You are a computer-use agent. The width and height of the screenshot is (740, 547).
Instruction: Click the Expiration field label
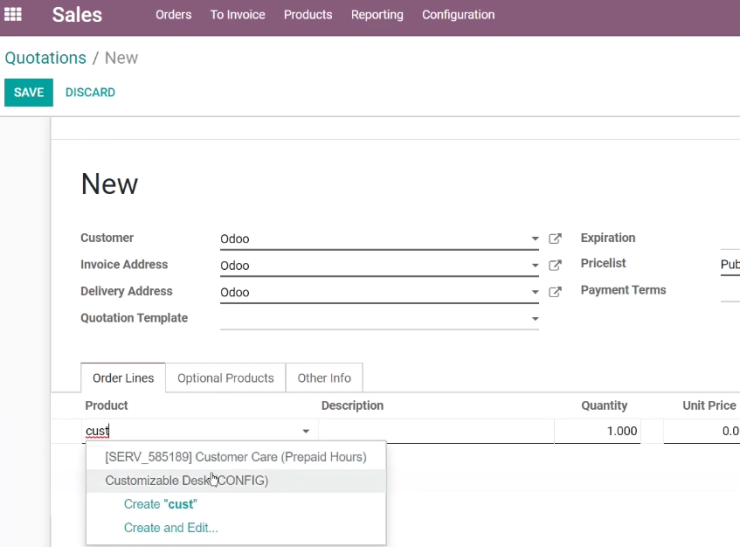coord(608,238)
